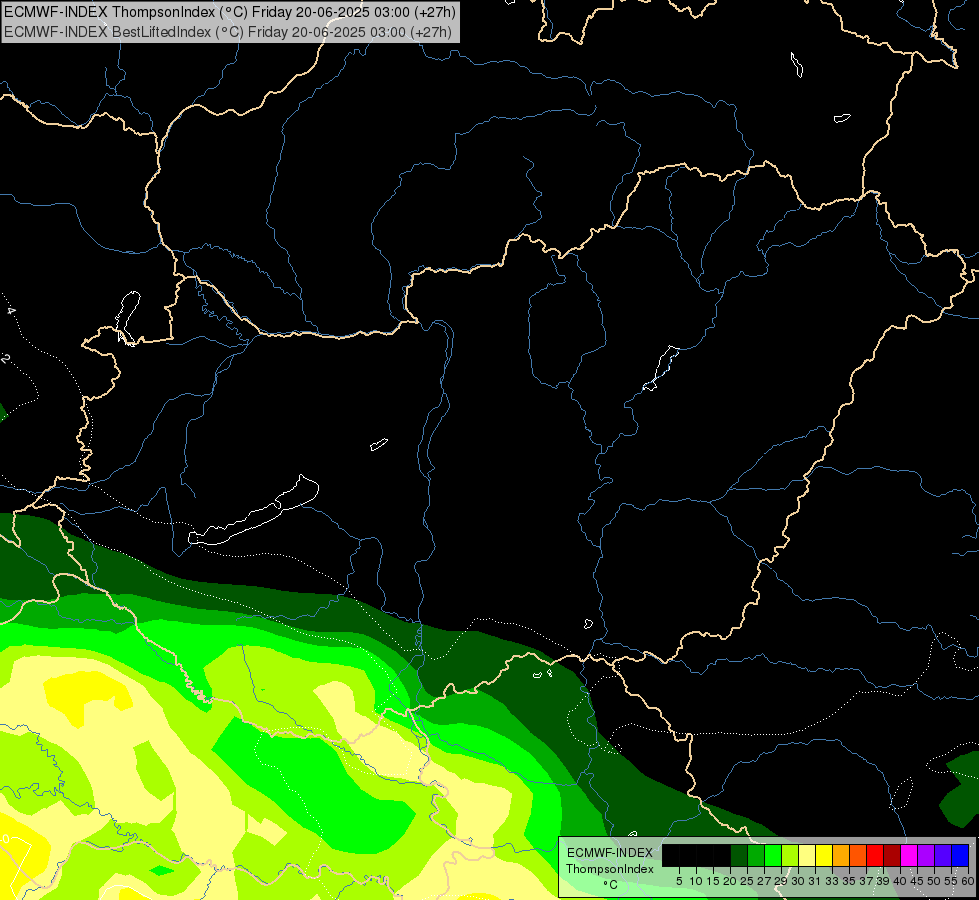This screenshot has width=979, height=900.
Task: Click the medium green 25–27 legend swatch
Action: pyautogui.click(x=756, y=855)
